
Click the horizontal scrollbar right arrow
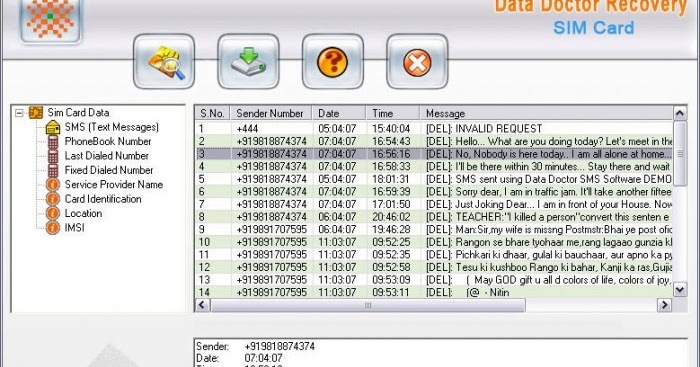664,305
